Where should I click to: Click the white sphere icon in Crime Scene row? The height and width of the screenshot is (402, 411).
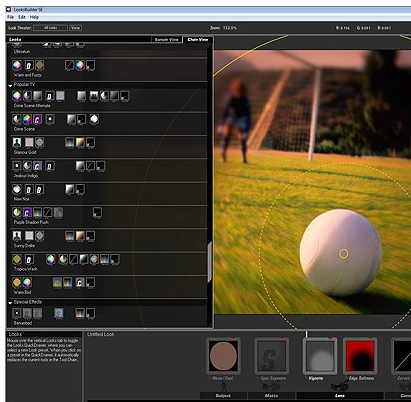94,119
